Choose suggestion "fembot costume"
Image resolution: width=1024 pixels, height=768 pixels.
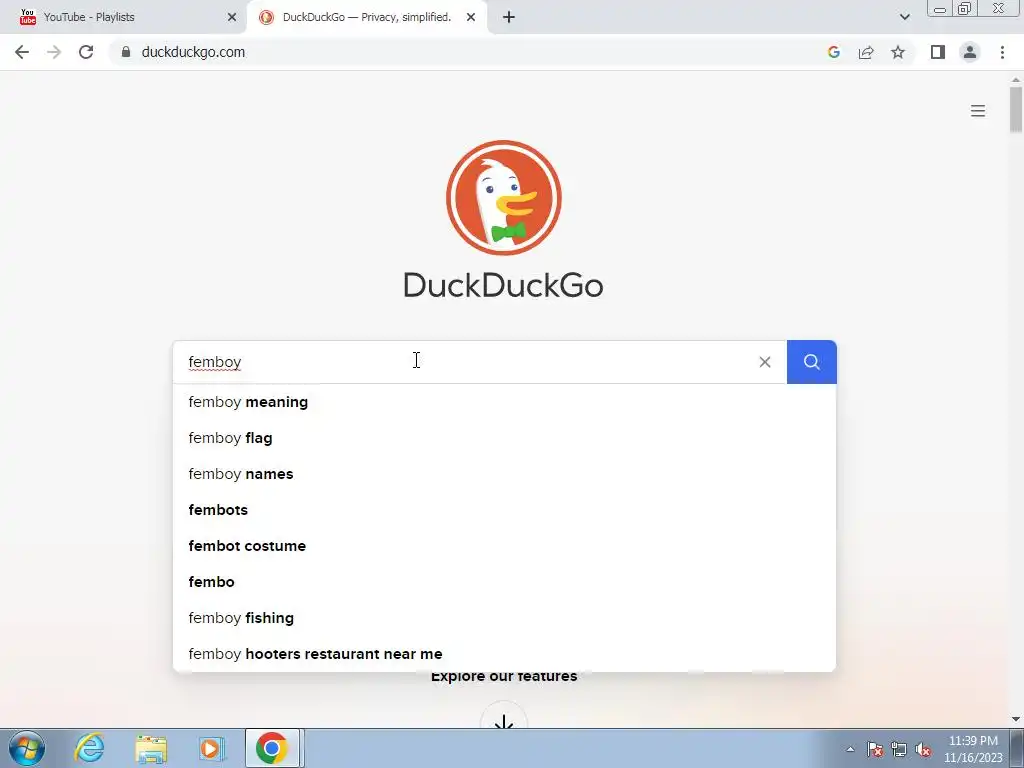pos(504,546)
